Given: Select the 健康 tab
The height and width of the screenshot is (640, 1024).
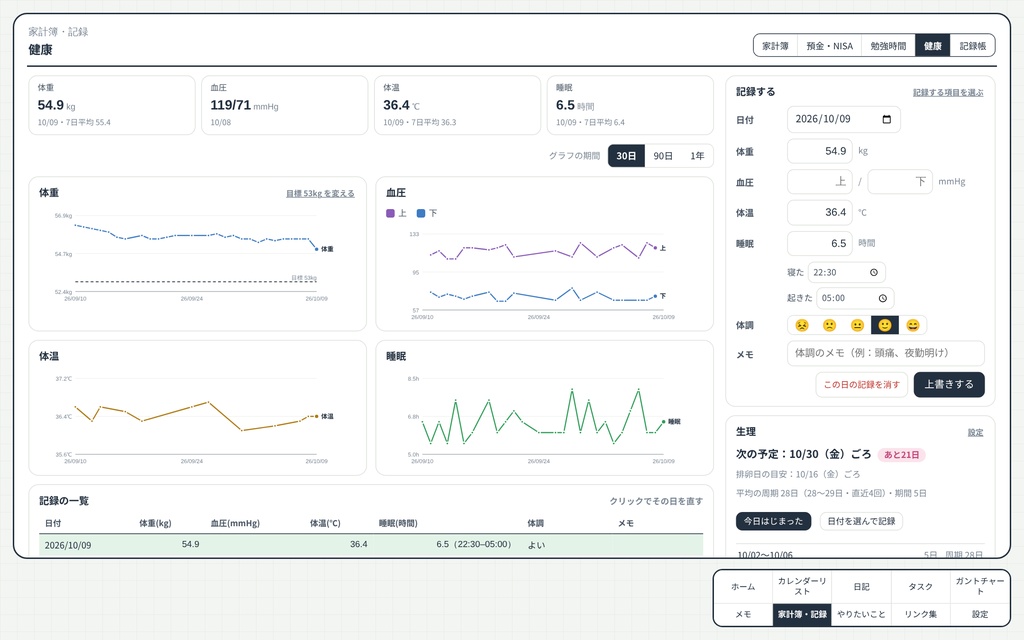Looking at the screenshot, I should [x=933, y=46].
